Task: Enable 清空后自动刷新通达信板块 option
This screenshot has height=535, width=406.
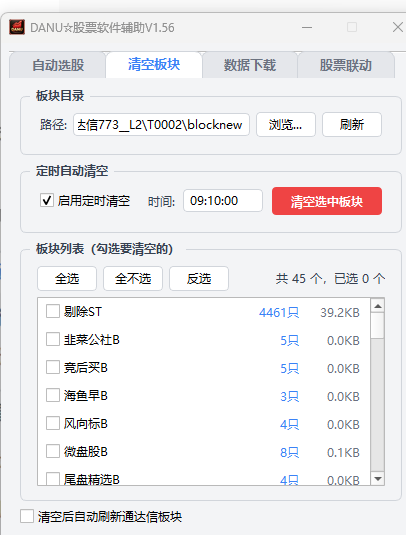Action: [x=27, y=516]
